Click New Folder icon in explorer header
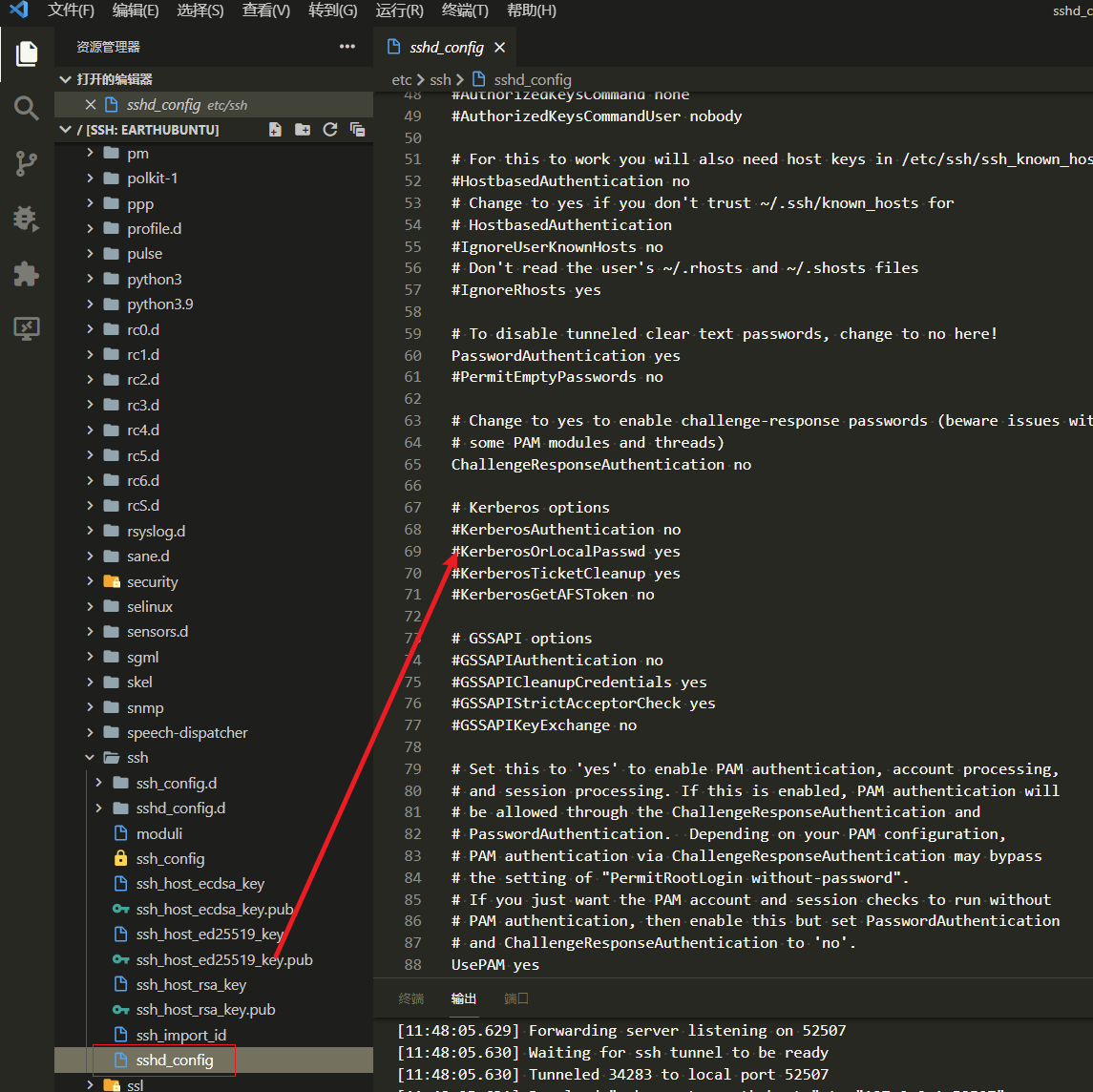 point(303,130)
